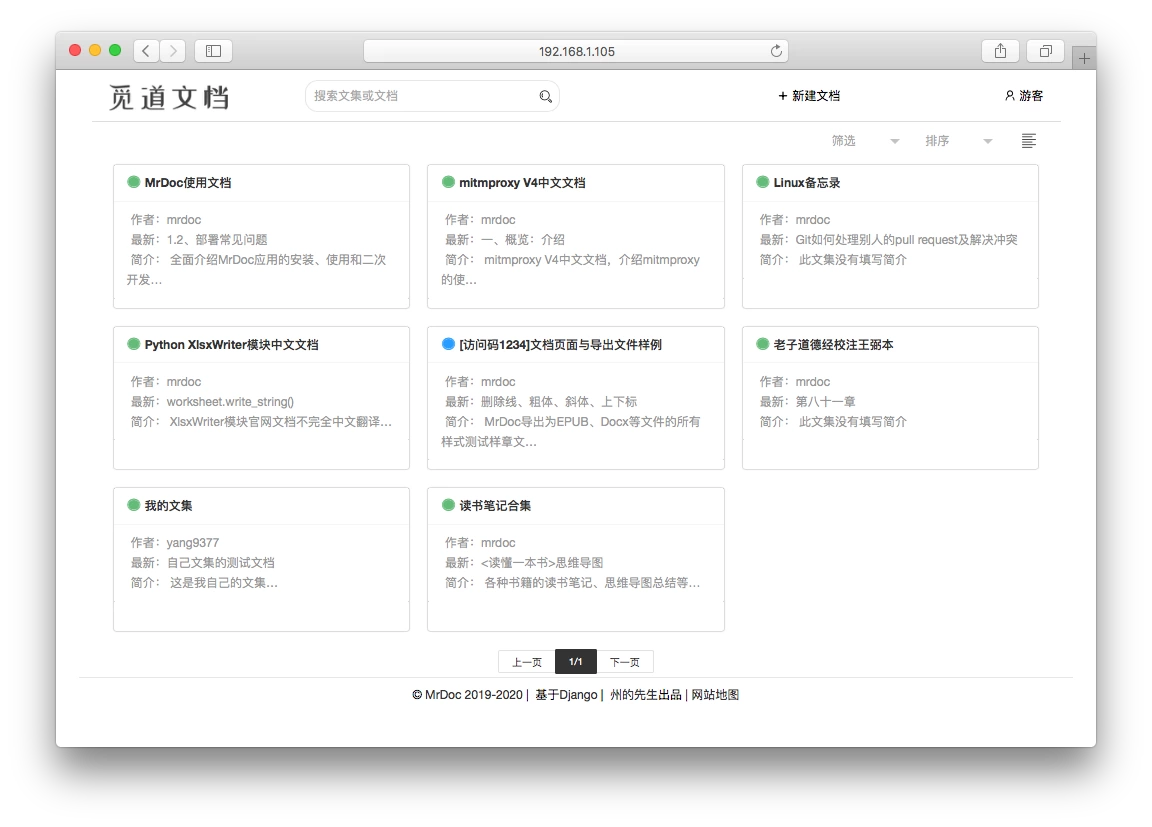Click the 基于Django footer link

click(568, 694)
